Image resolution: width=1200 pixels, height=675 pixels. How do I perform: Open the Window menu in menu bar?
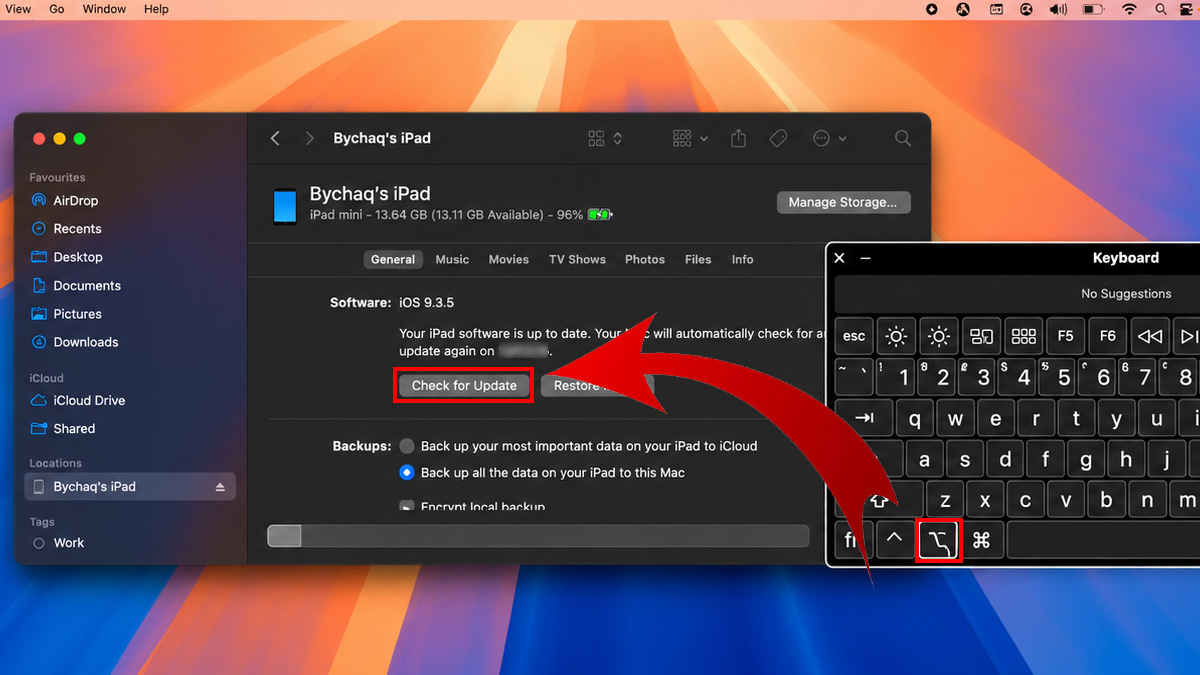[104, 9]
